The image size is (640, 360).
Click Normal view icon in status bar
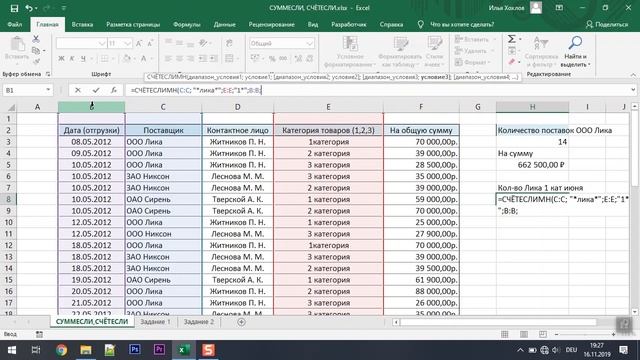(505, 334)
